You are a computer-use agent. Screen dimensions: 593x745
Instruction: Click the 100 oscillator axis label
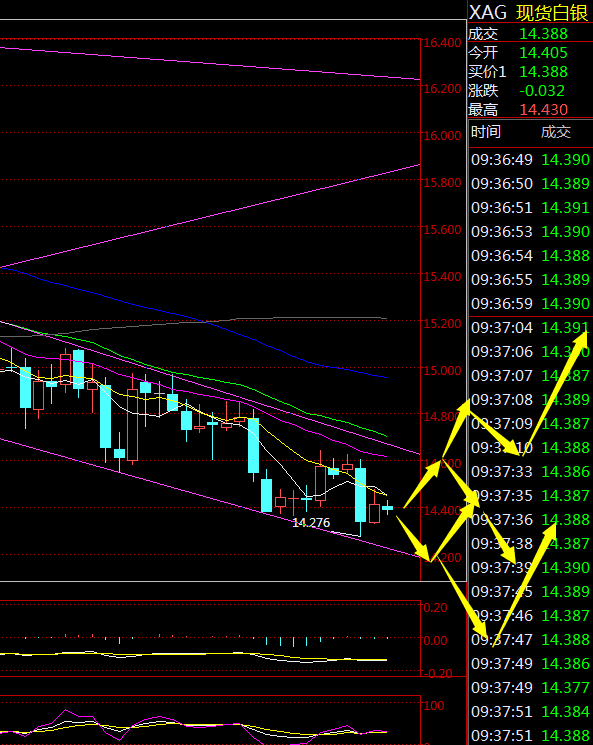434,706
